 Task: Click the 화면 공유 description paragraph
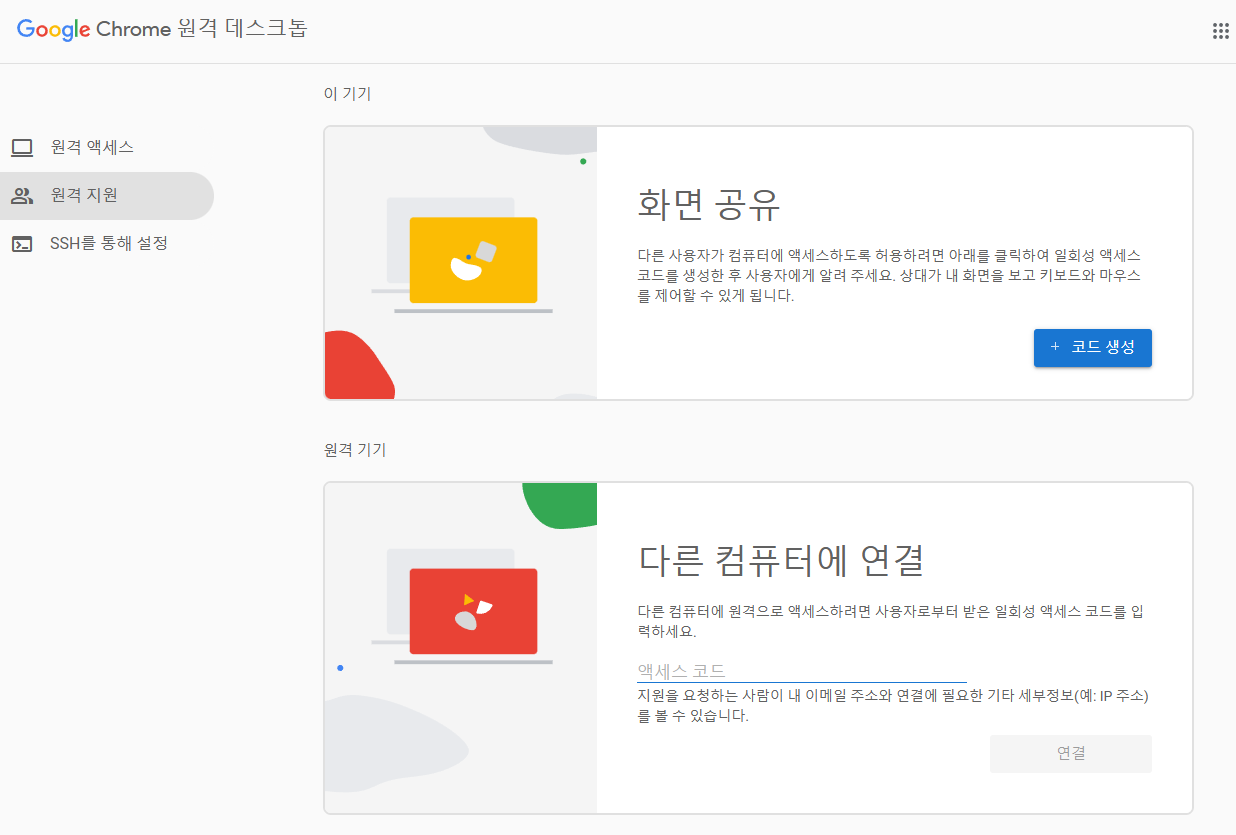tap(889, 276)
